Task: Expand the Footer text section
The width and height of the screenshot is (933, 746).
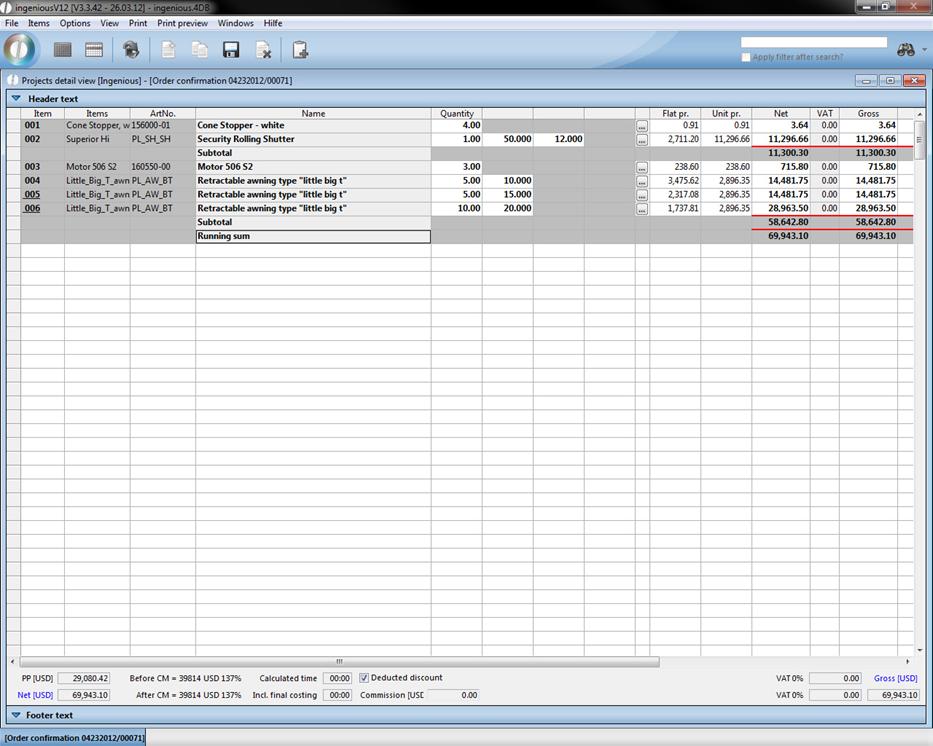Action: (x=16, y=715)
